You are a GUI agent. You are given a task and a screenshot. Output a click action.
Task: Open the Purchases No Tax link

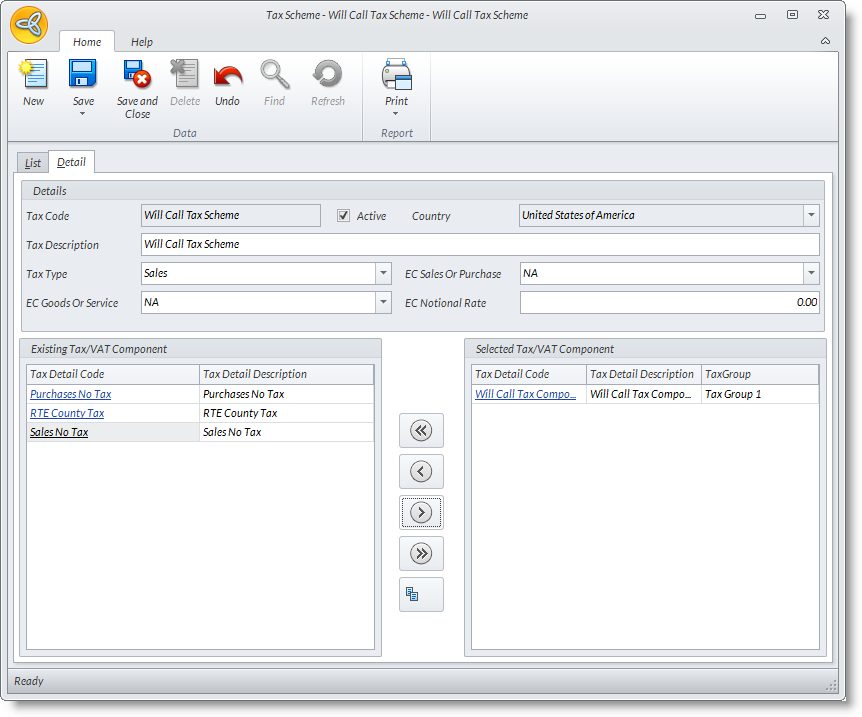(x=70, y=395)
